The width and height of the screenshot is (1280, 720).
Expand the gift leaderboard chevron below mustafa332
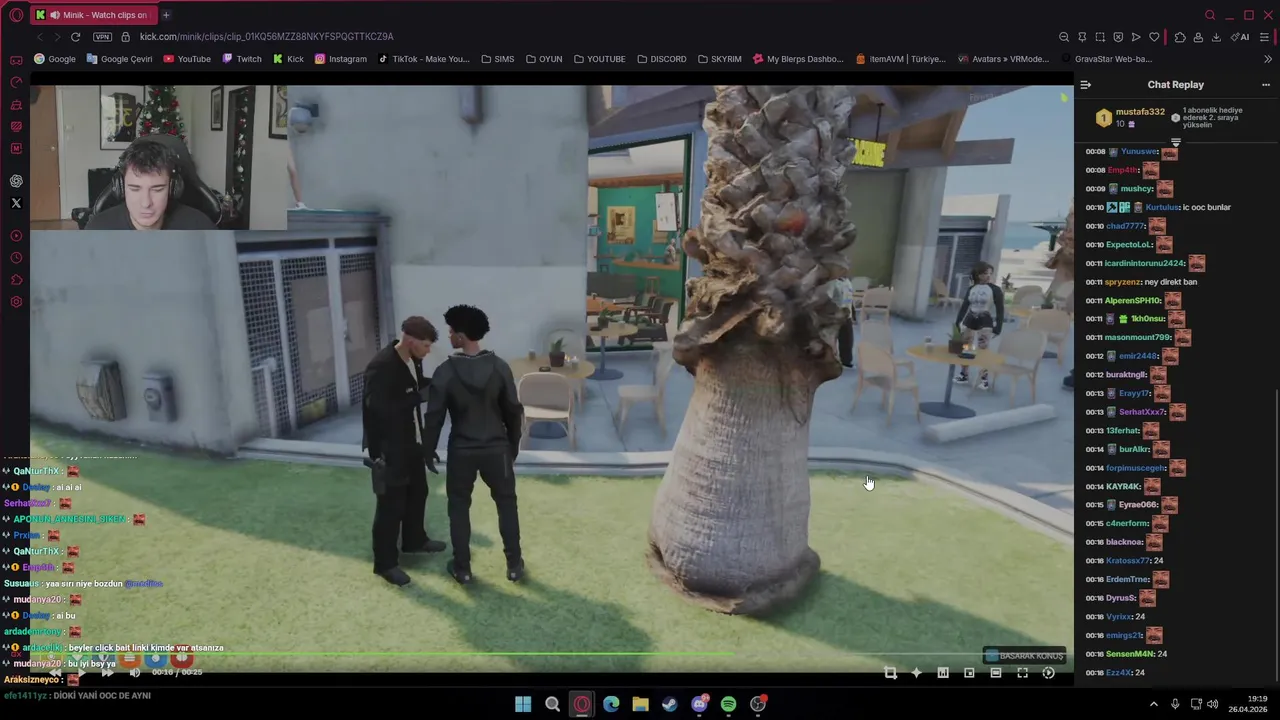pyautogui.click(x=1176, y=143)
